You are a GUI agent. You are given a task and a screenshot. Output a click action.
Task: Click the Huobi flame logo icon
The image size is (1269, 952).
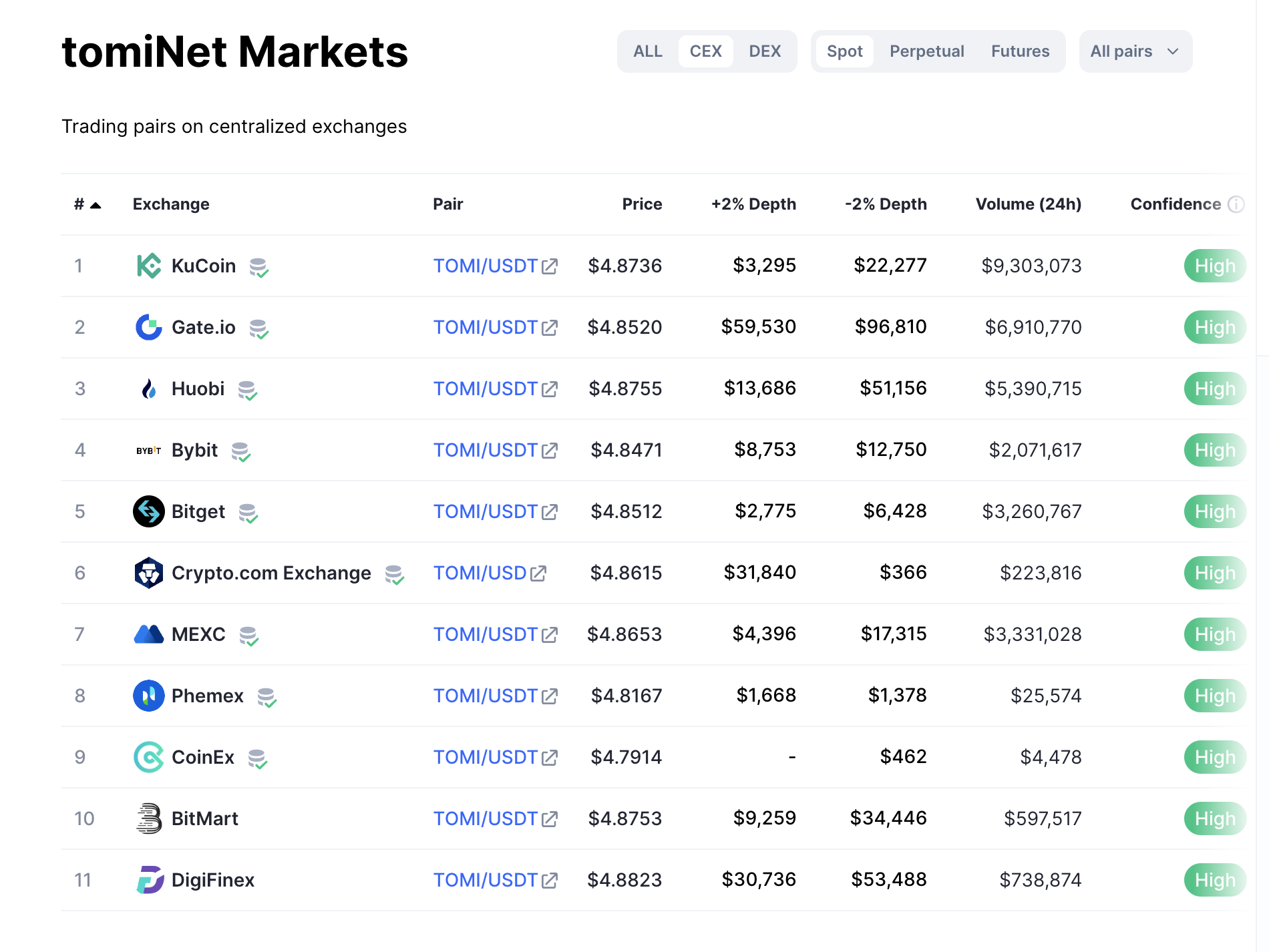coord(148,389)
